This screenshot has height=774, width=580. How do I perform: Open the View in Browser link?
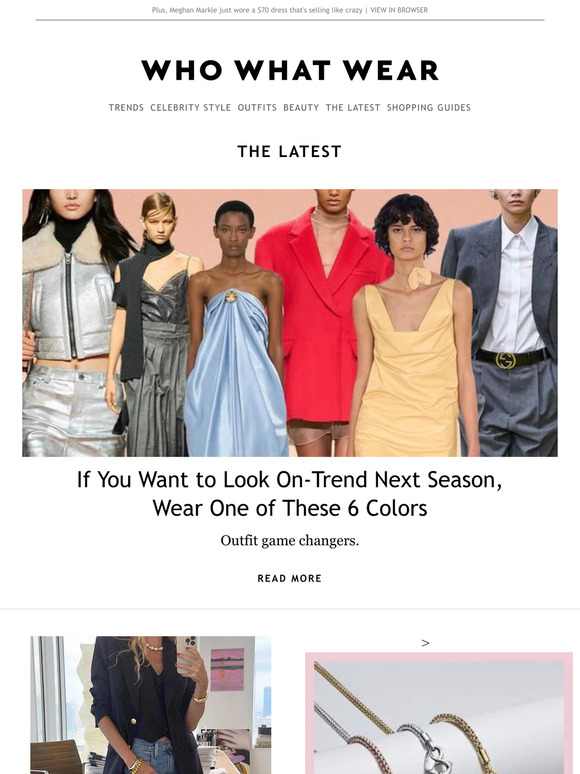point(399,10)
